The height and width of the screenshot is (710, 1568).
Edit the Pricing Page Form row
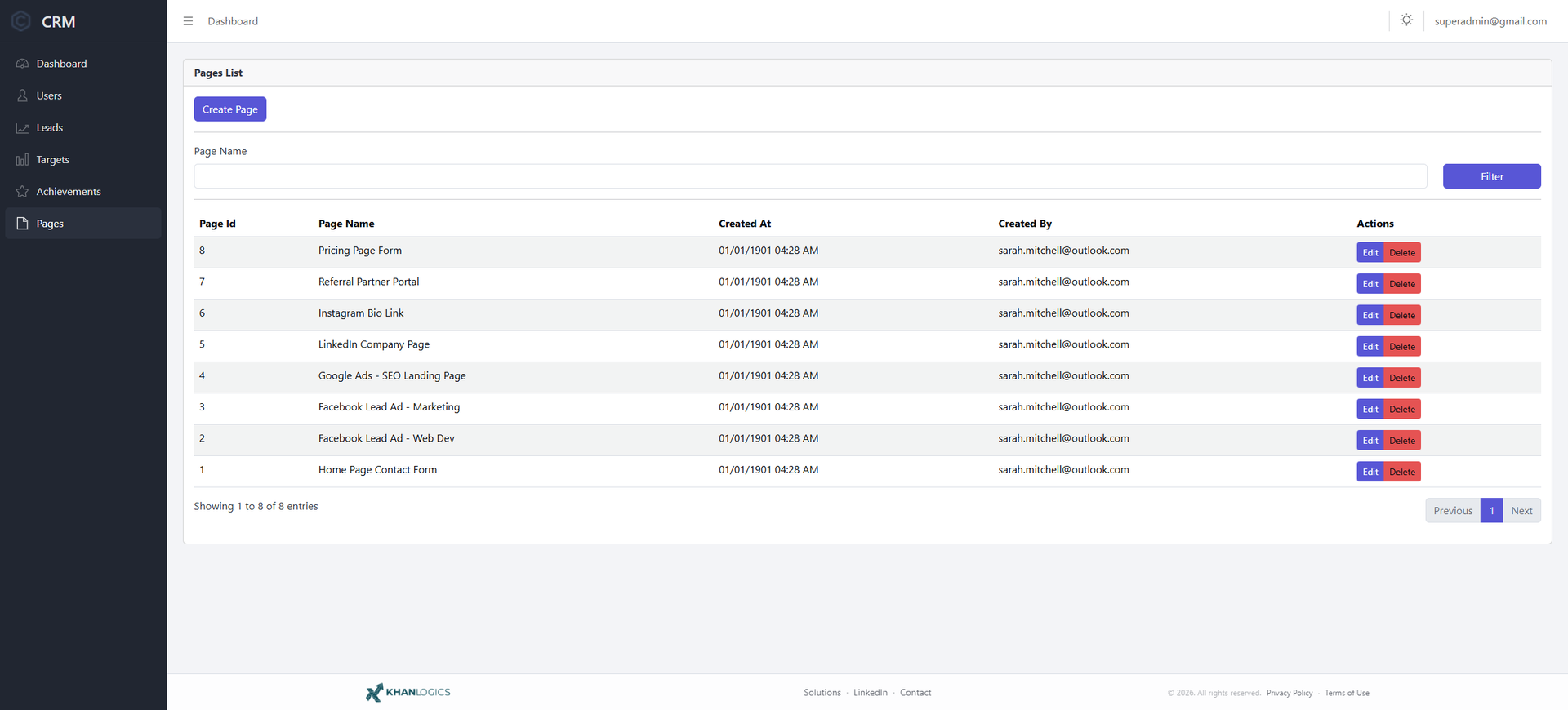(x=1370, y=253)
